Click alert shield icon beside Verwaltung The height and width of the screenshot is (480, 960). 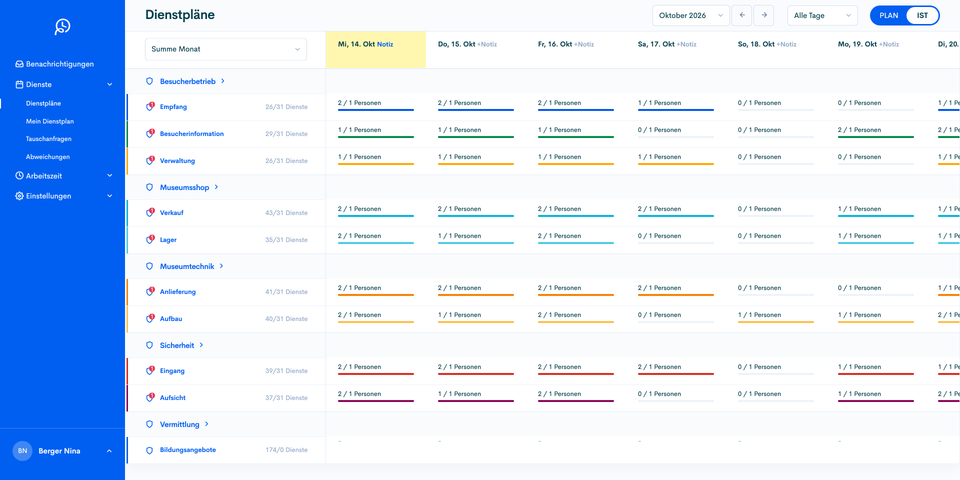coord(150,160)
